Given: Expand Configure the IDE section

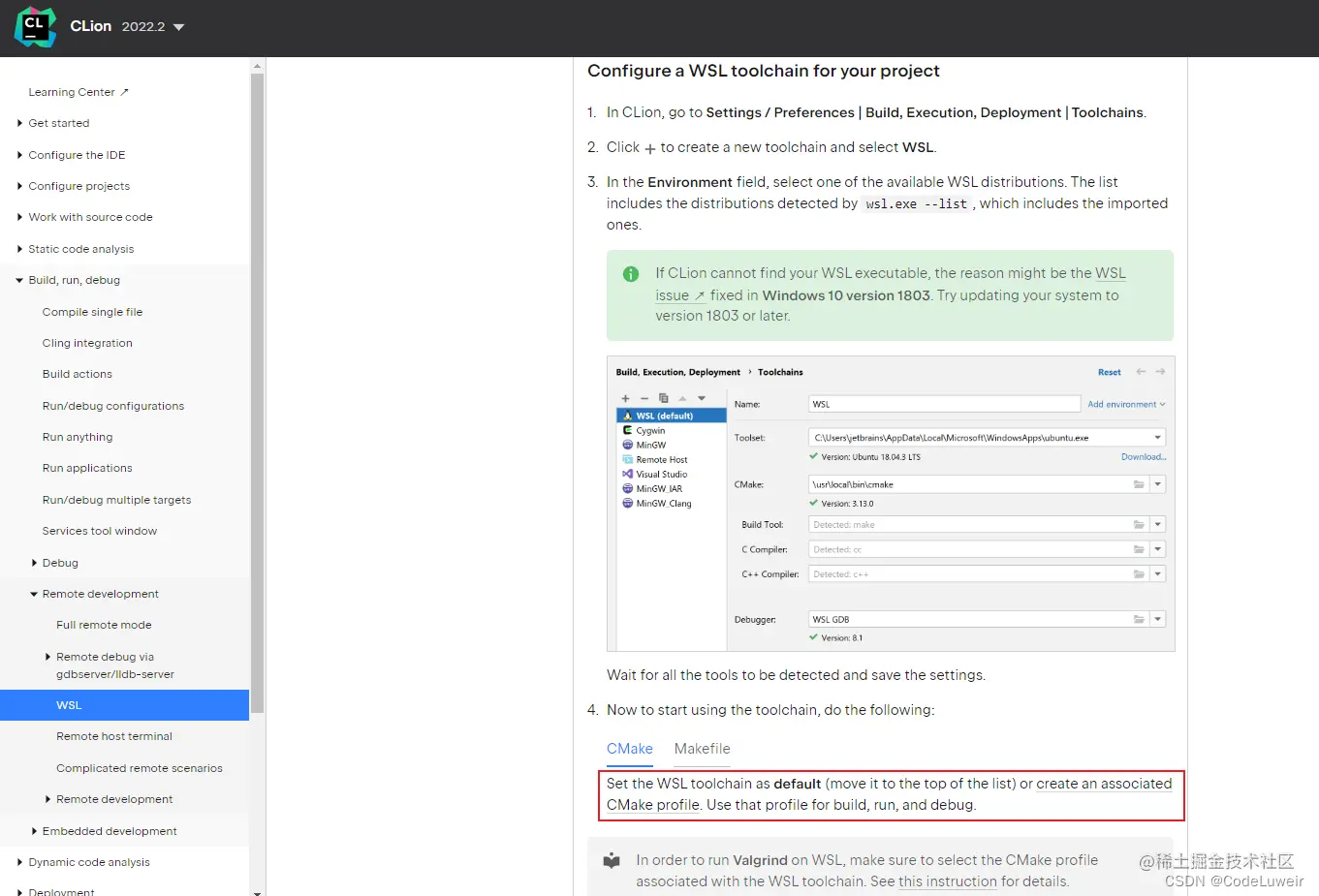Looking at the screenshot, I should (x=19, y=155).
